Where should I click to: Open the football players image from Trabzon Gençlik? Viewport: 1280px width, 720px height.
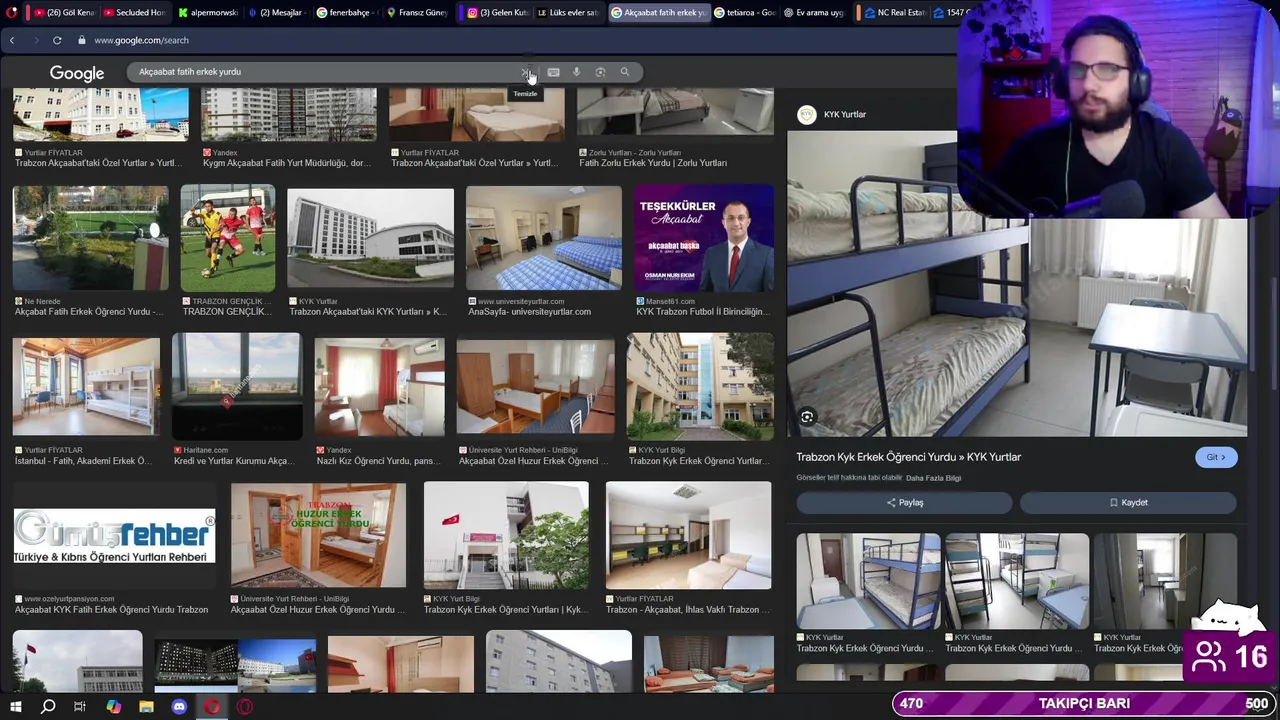228,238
